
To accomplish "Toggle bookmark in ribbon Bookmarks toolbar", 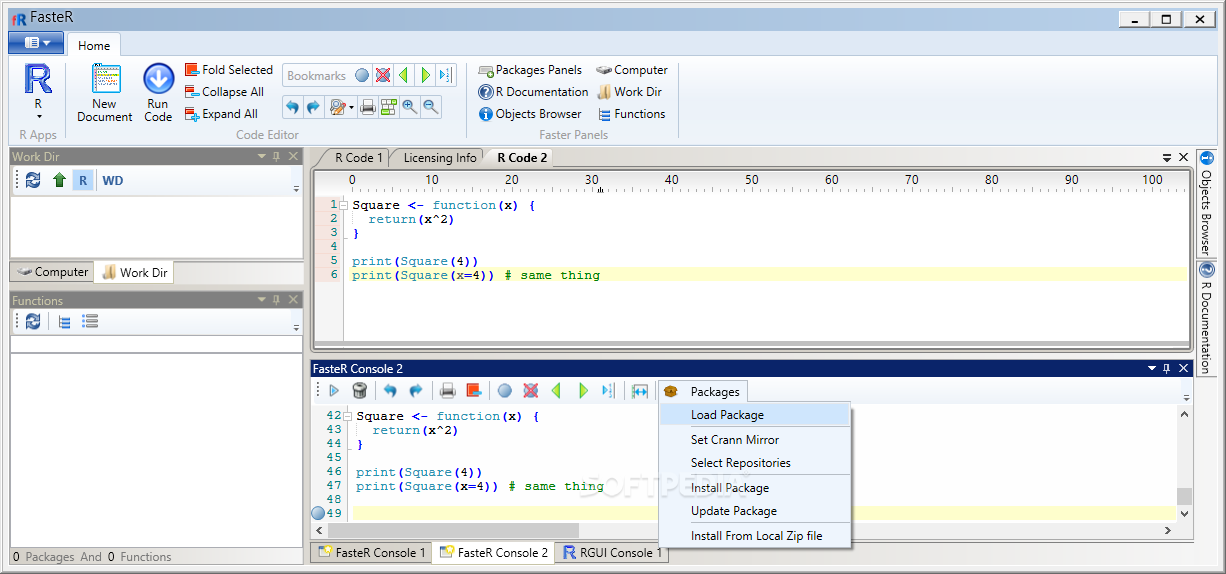I will pyautogui.click(x=362, y=75).
